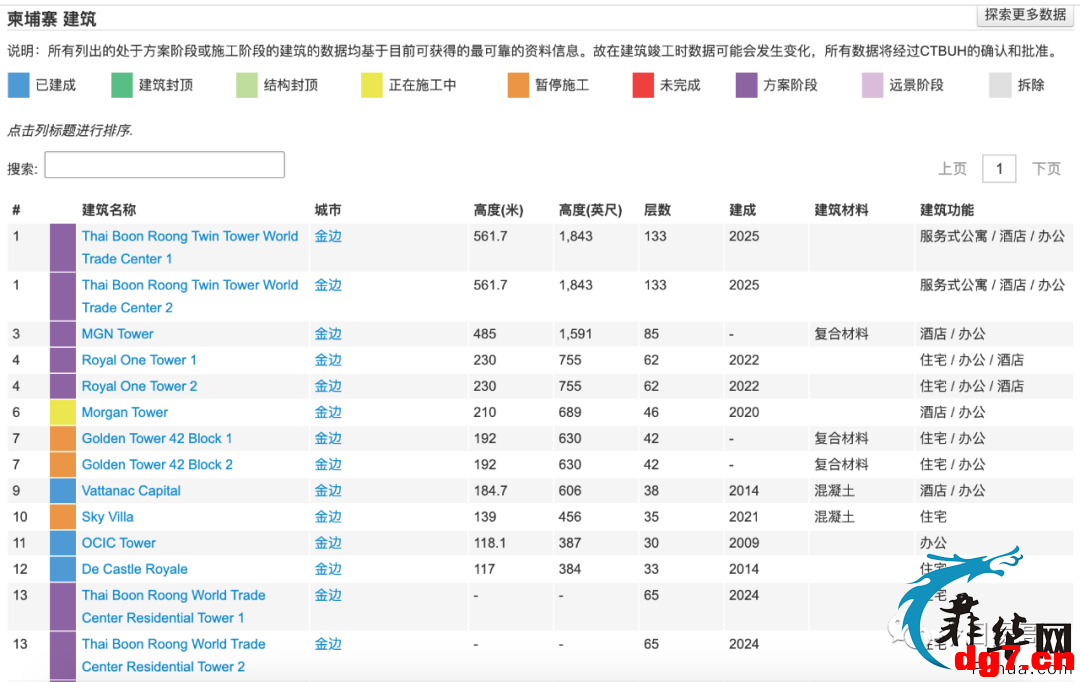
Task: Sort by 高度(米) column header
Action: (499, 210)
